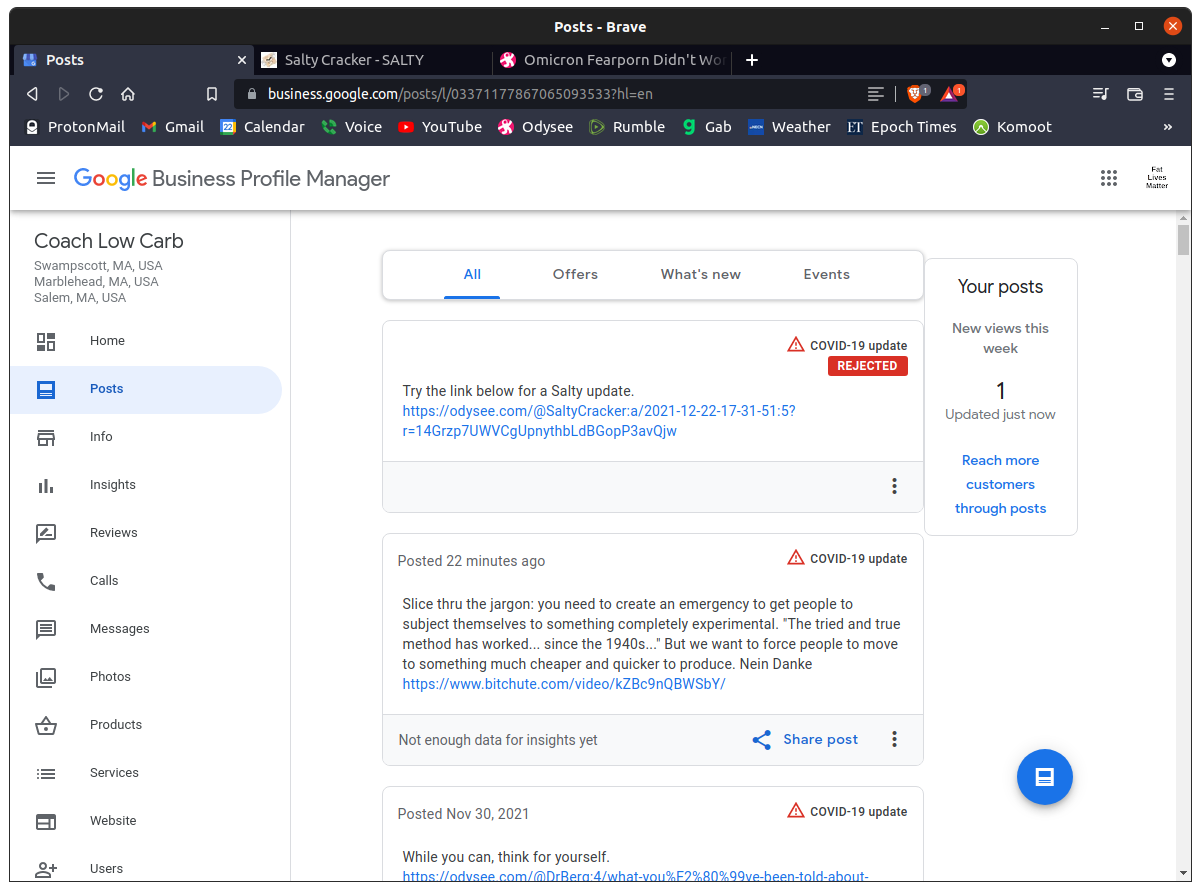Open the account avatar menu
Viewport: 1201px width, 891px height.
coord(1156,178)
